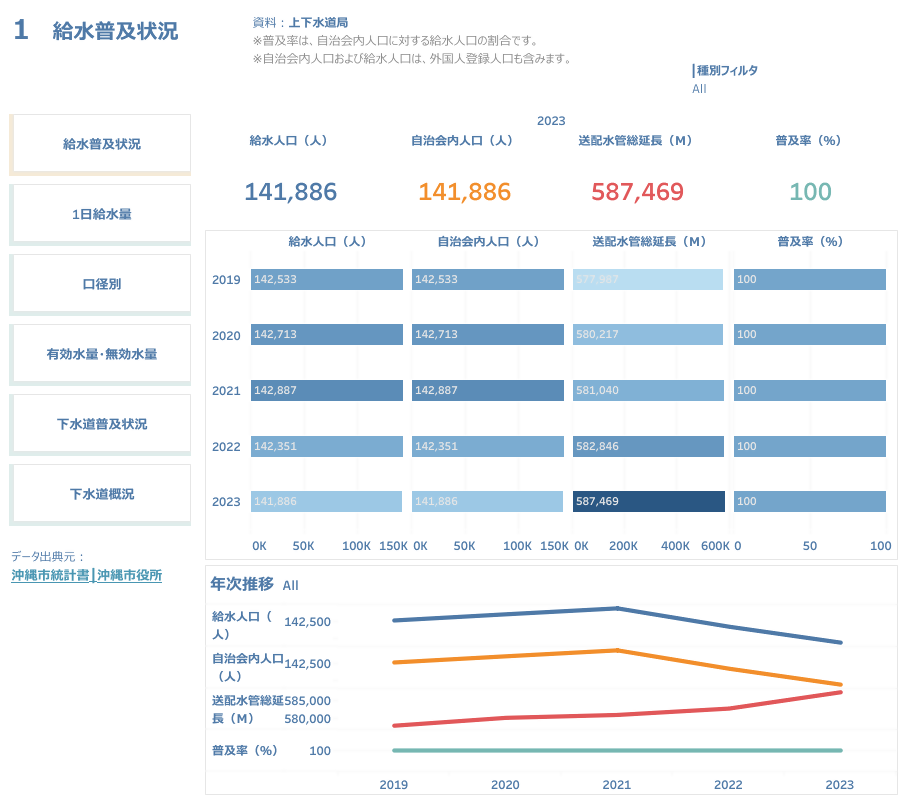The height and width of the screenshot is (799, 899).
Task: Open the 沖縄市統計書 source link
Action: click(x=50, y=576)
